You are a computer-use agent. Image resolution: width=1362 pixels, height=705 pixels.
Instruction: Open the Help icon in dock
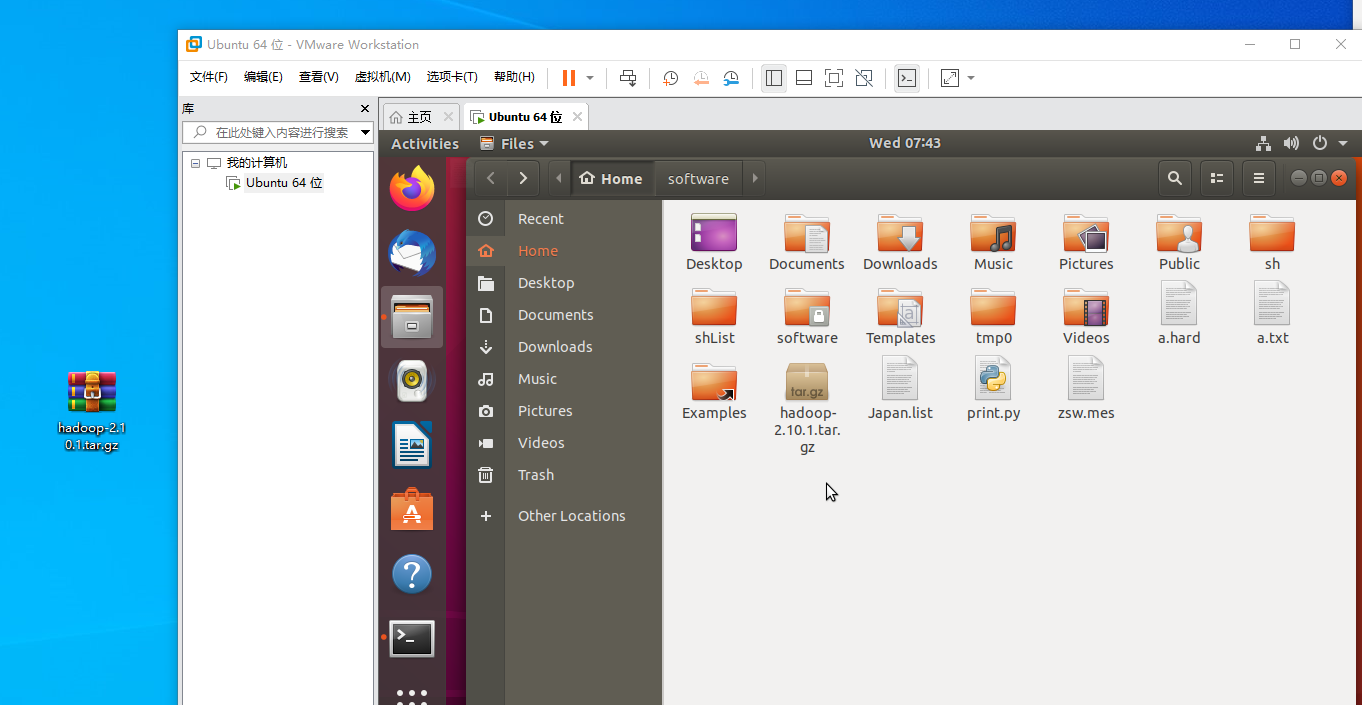point(412,575)
